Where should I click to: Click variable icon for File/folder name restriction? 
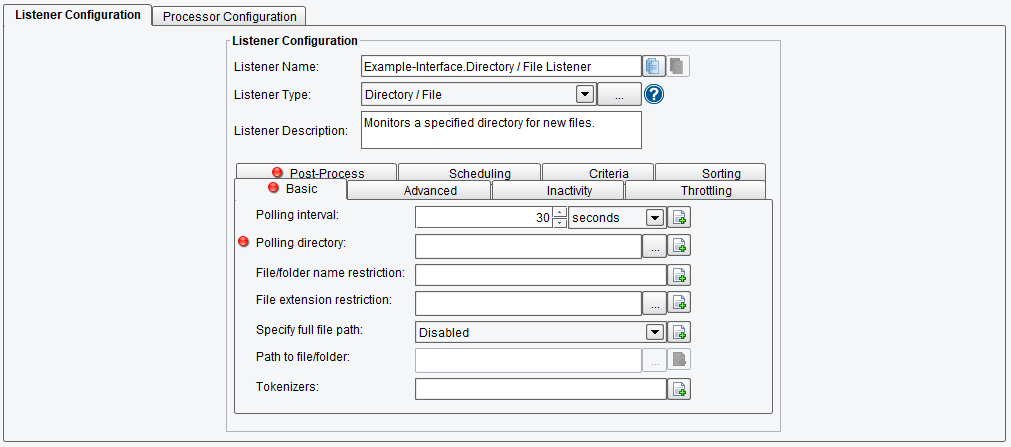coord(679,275)
